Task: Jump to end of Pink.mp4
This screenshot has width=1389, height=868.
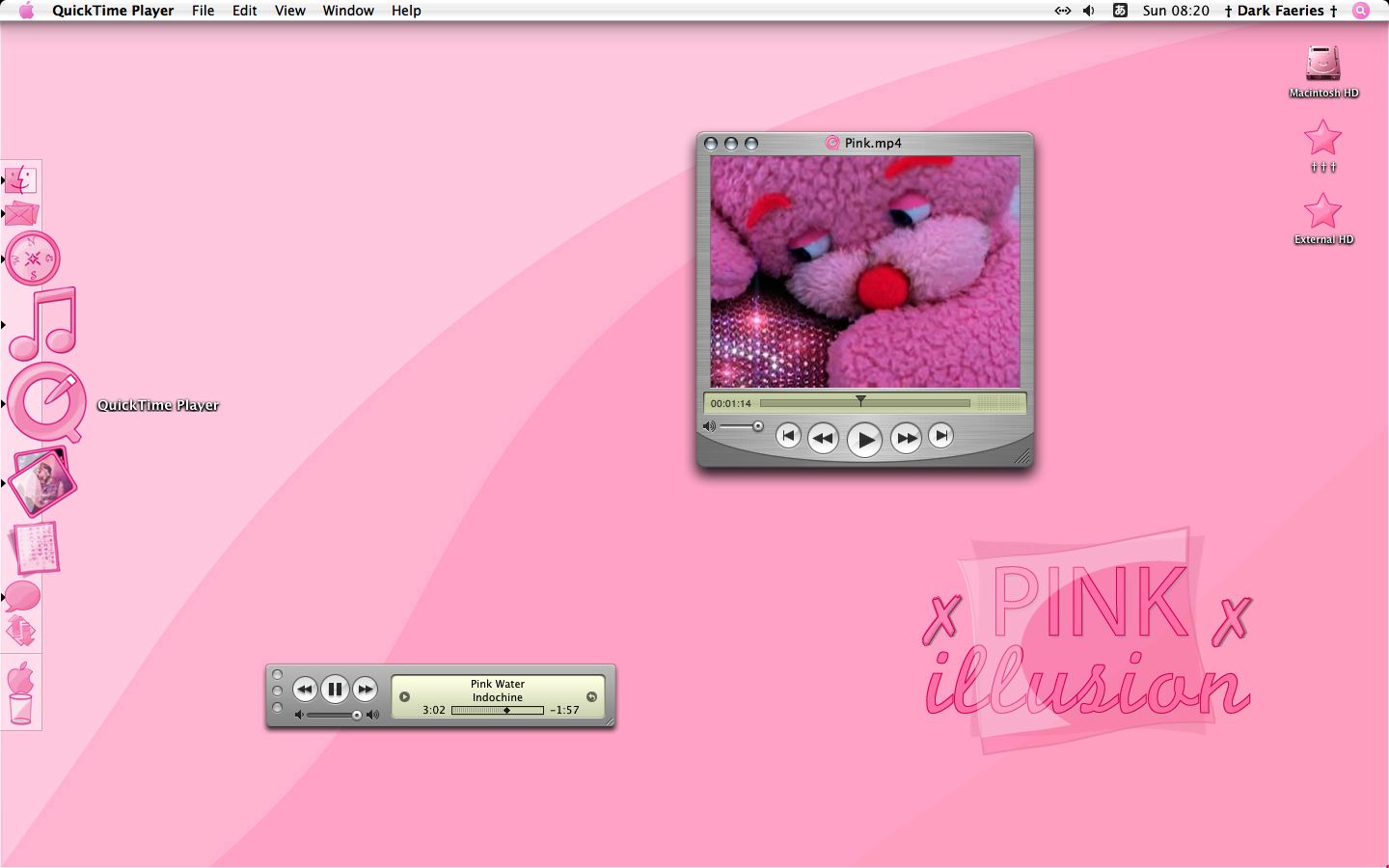Action: [940, 436]
